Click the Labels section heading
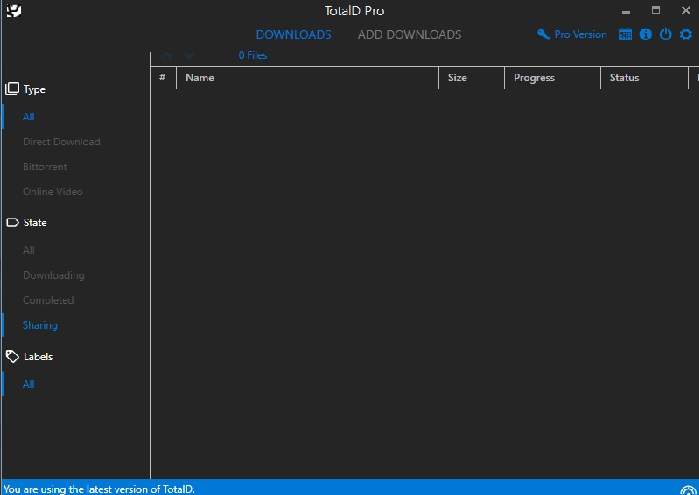The width and height of the screenshot is (699, 495). coord(38,356)
